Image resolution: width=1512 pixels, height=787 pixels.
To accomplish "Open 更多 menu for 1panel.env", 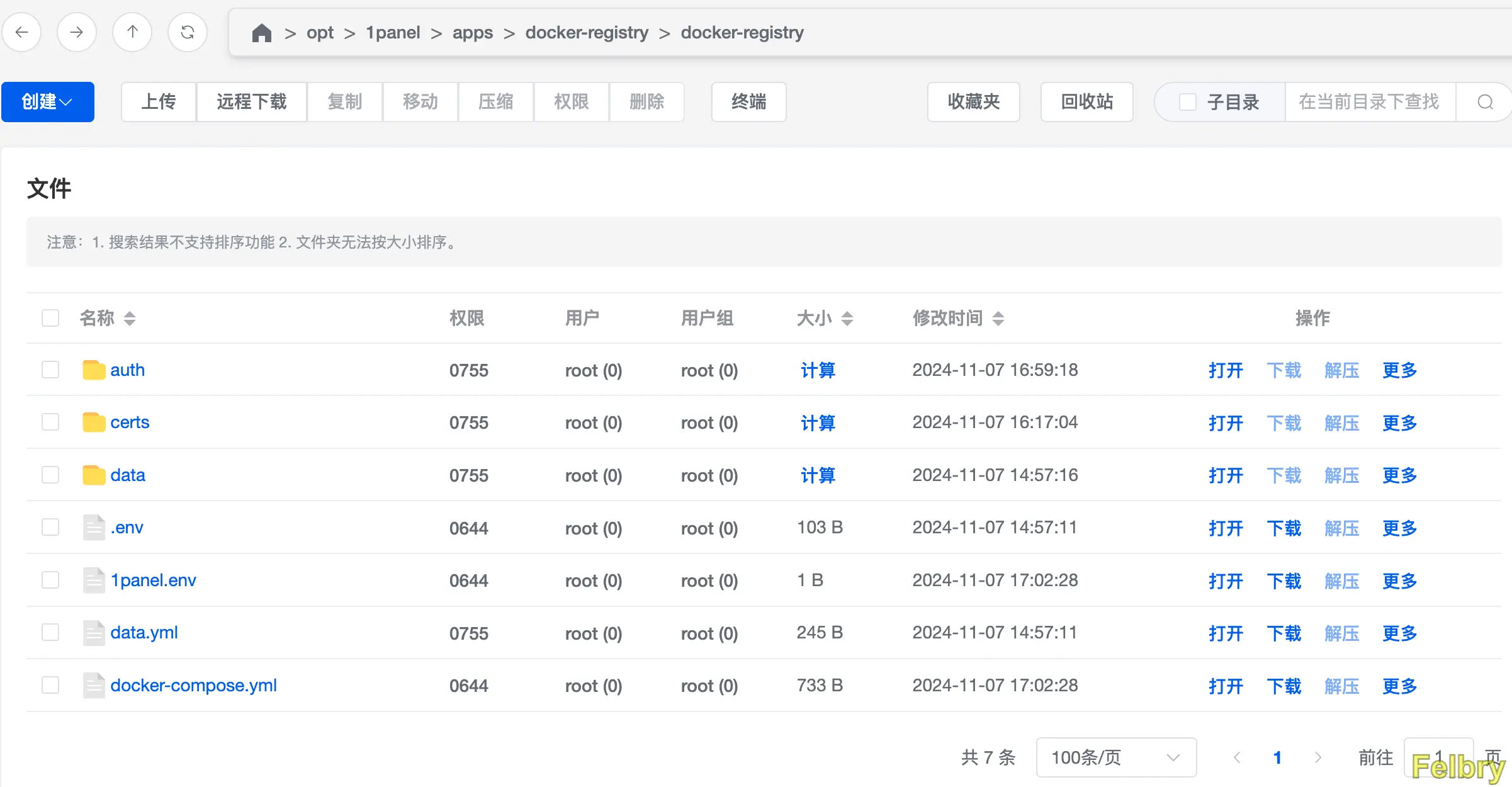I will [x=1399, y=580].
